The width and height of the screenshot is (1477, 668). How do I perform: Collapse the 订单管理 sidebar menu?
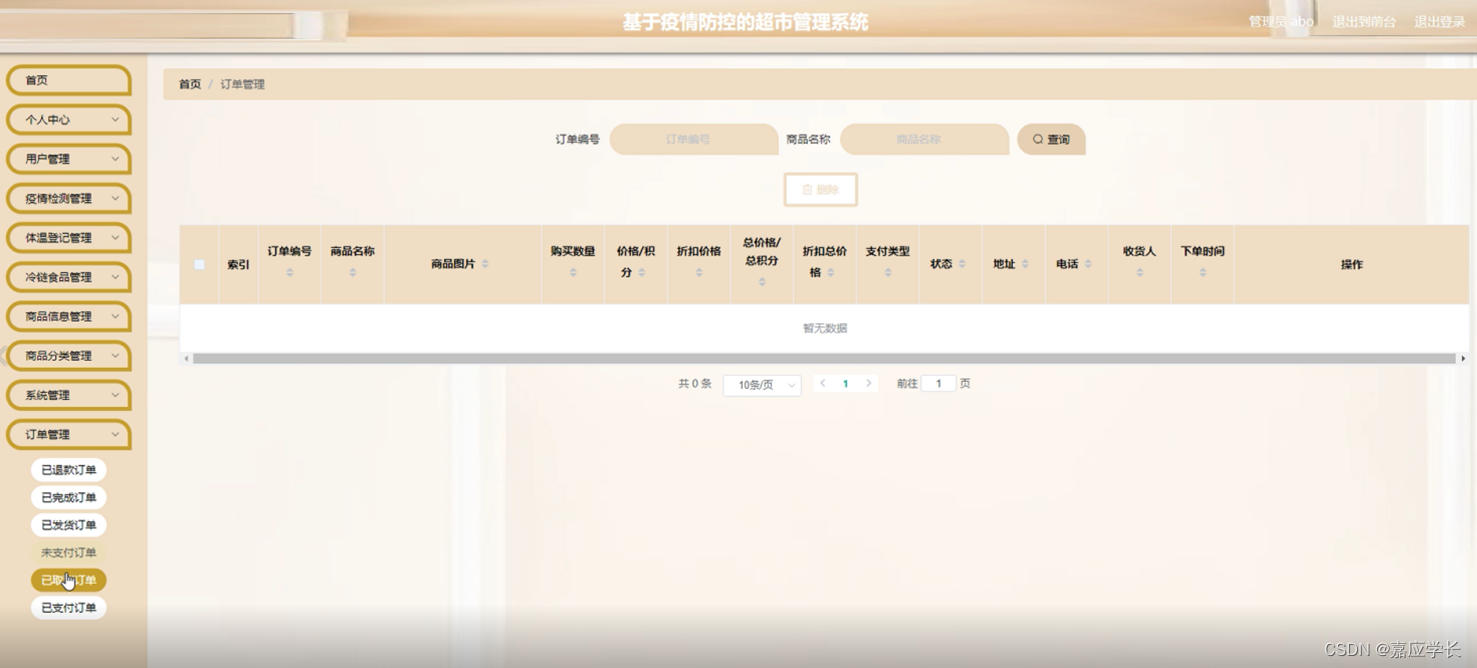(x=69, y=435)
